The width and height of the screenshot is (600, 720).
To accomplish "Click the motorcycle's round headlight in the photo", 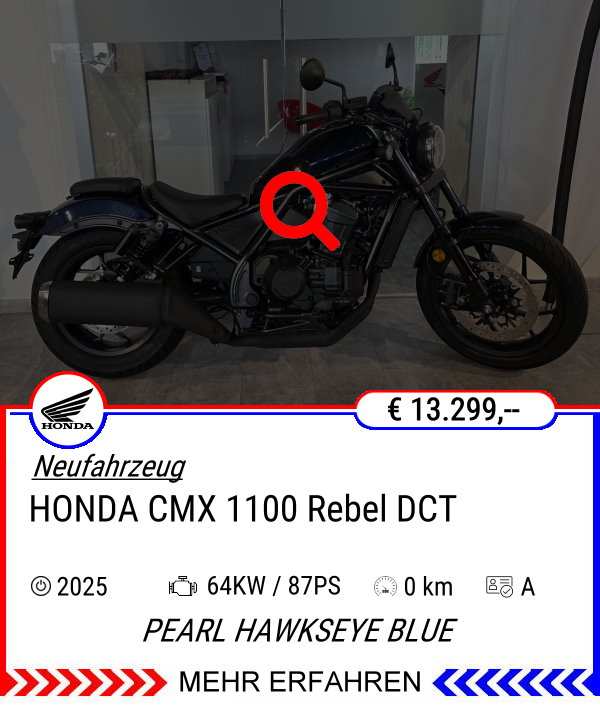I will click(x=431, y=148).
